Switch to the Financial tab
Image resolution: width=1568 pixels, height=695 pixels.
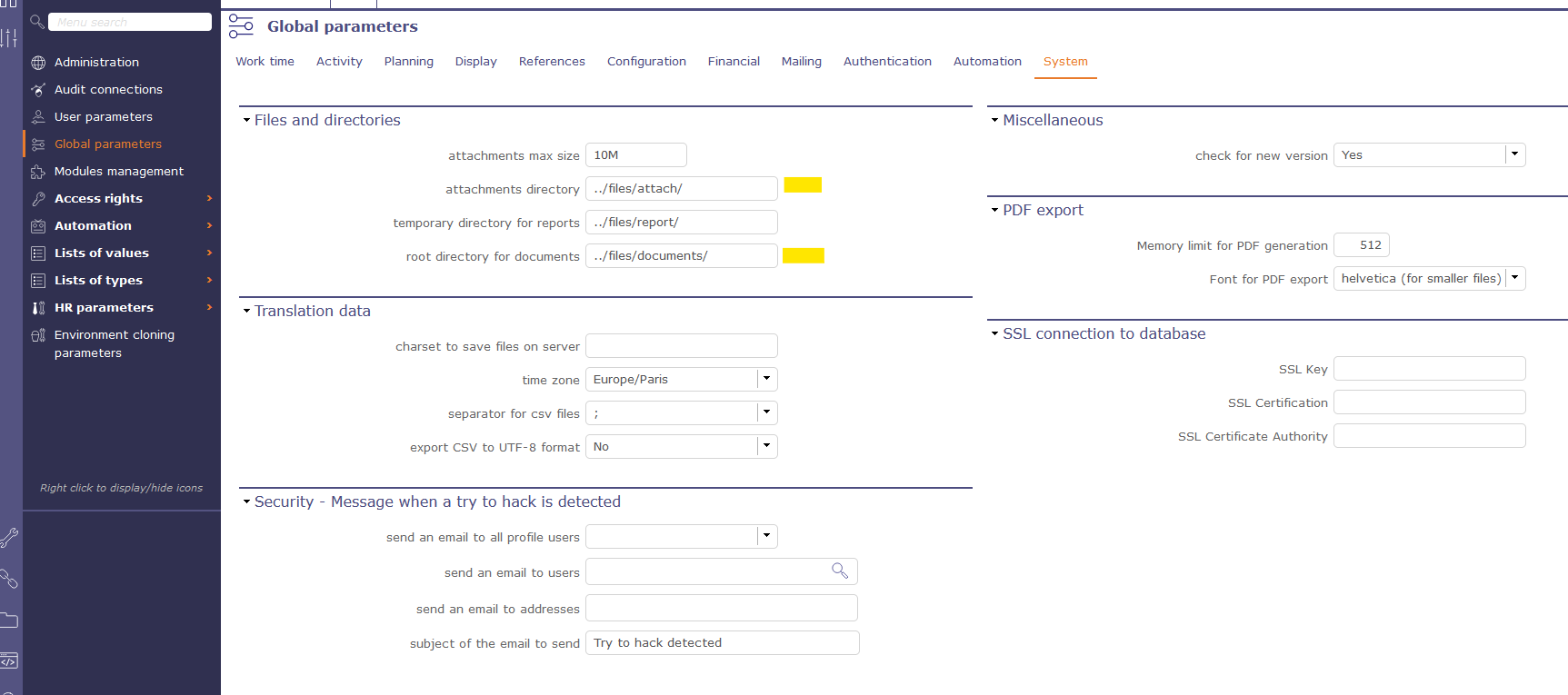tap(733, 62)
